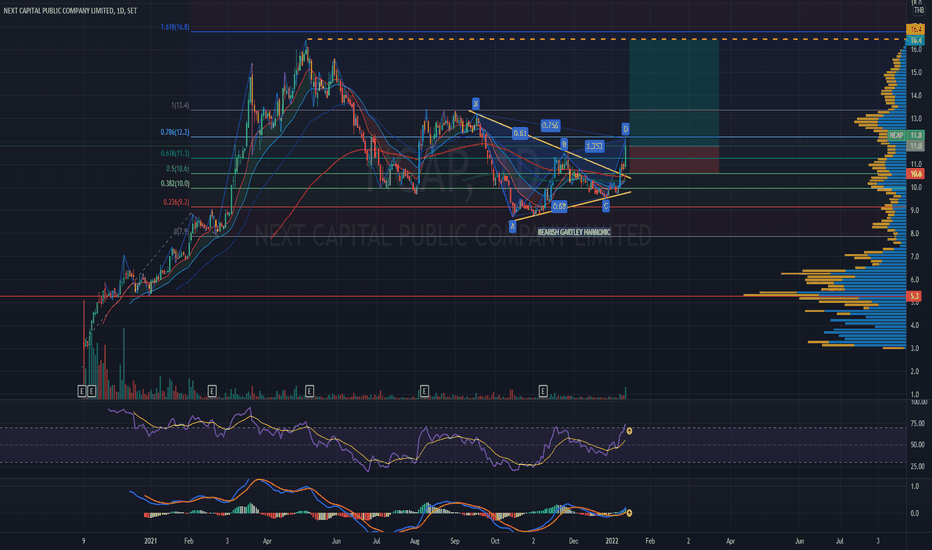Click the orange 16.4 price label
Image resolution: width=932 pixels, height=550 pixels.
pos(916,29)
